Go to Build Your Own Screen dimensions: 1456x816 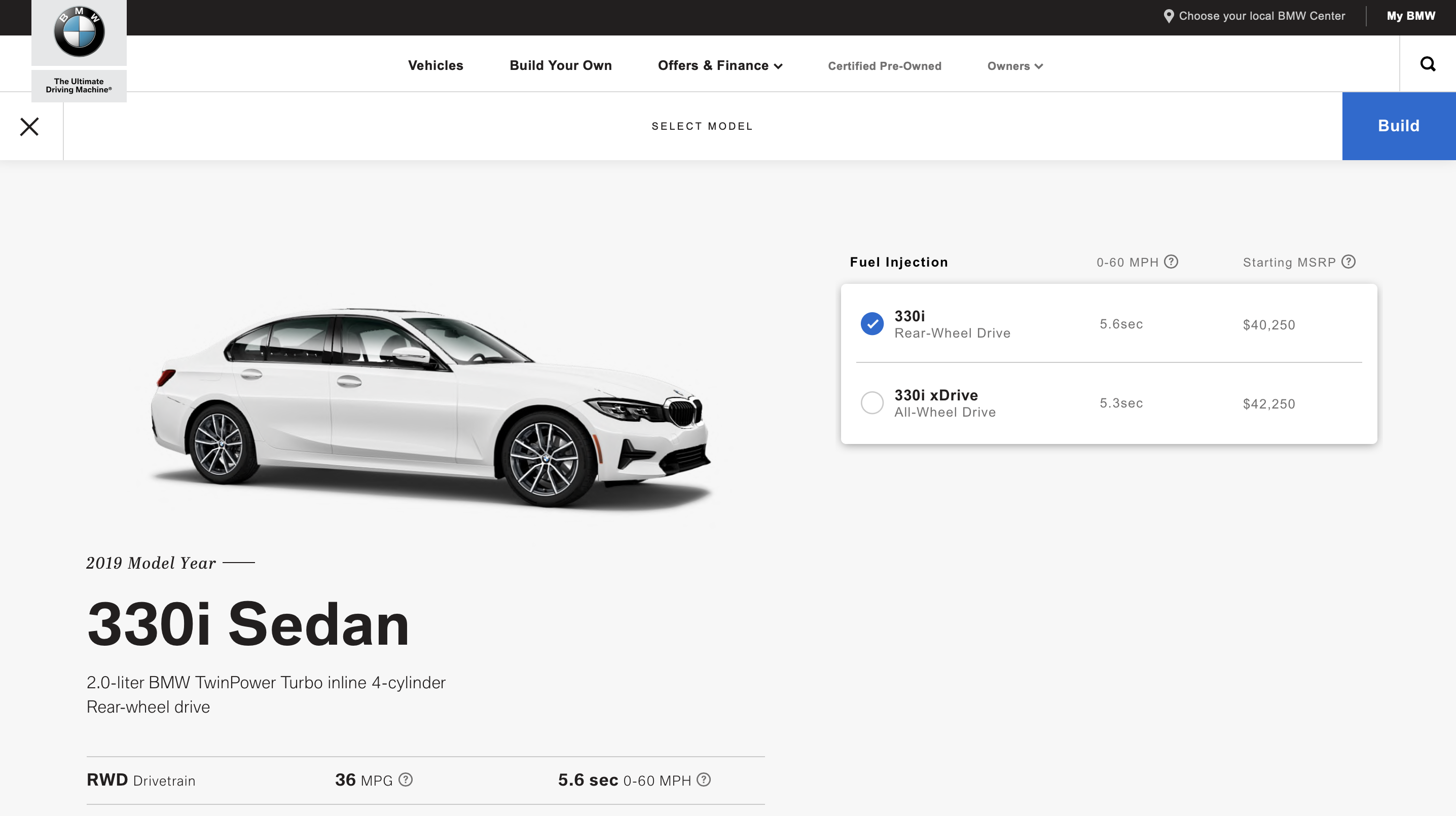560,65
